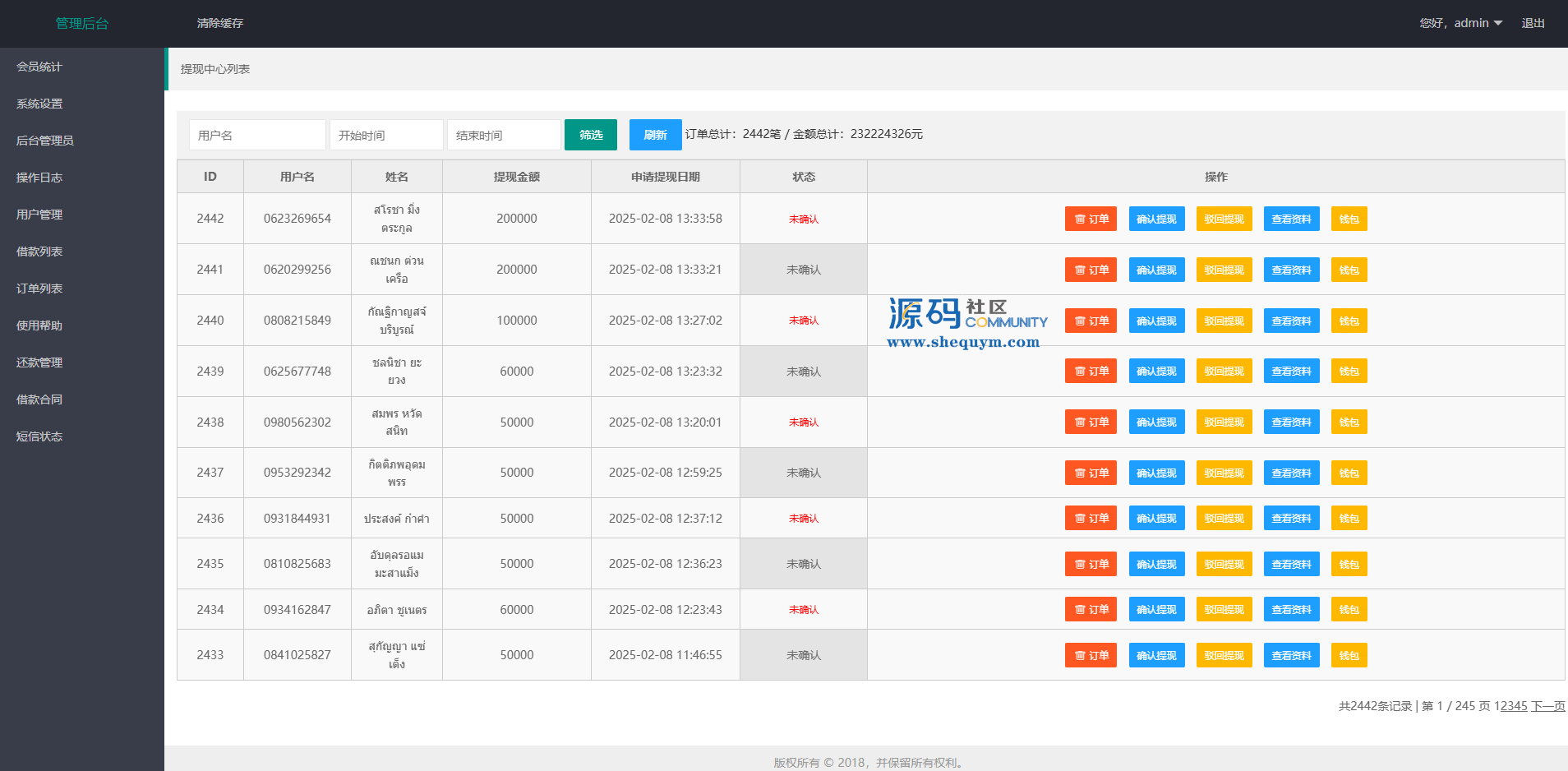Reject withdrawal for row 2440
Screen dimensions: 1568x771
point(1224,321)
